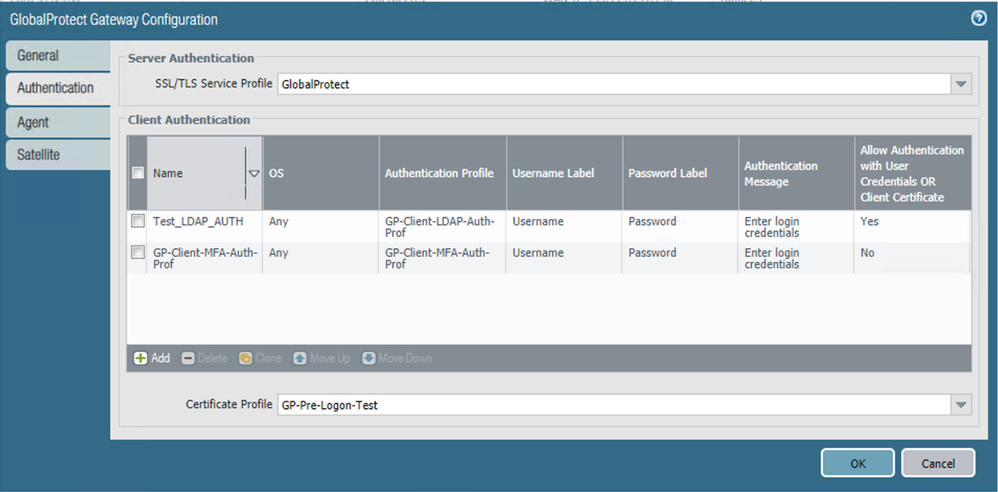Expand the Certificate Profile dropdown arrow
Viewport: 998px width, 492px height.
961,405
